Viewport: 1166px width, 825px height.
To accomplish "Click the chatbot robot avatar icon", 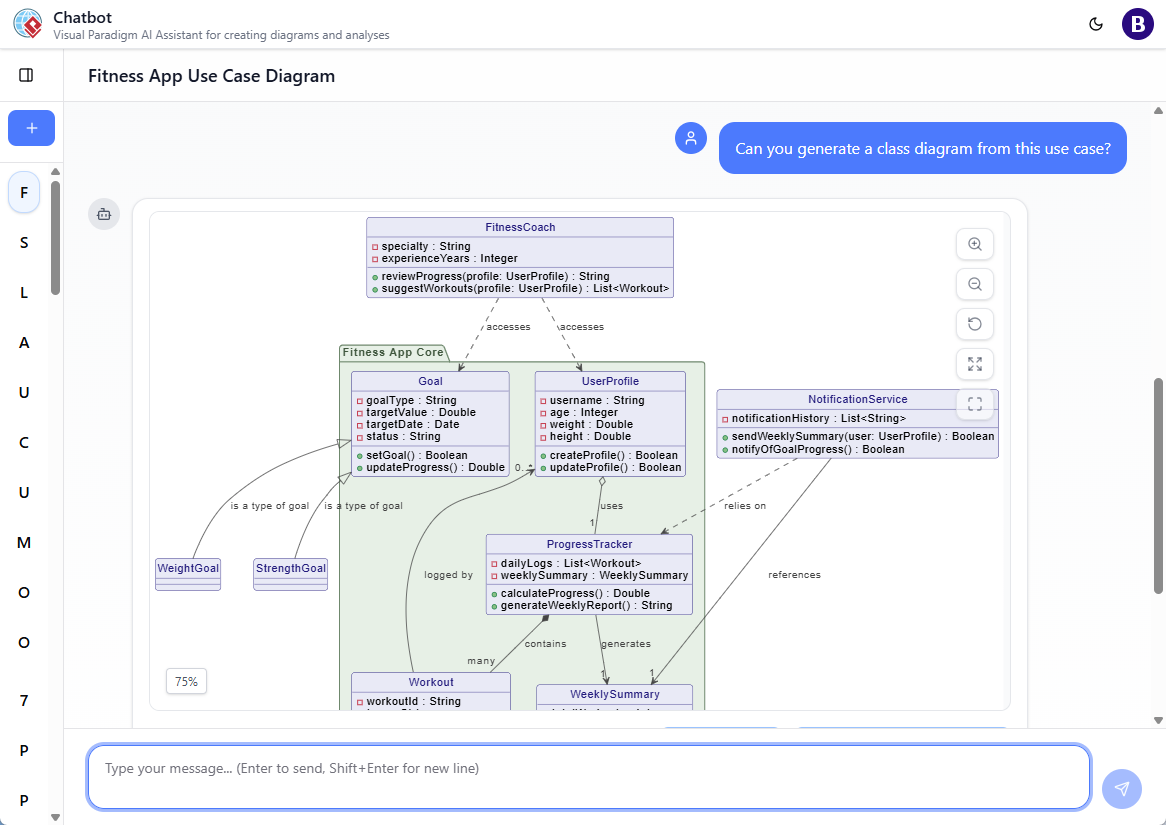I will (x=104, y=213).
